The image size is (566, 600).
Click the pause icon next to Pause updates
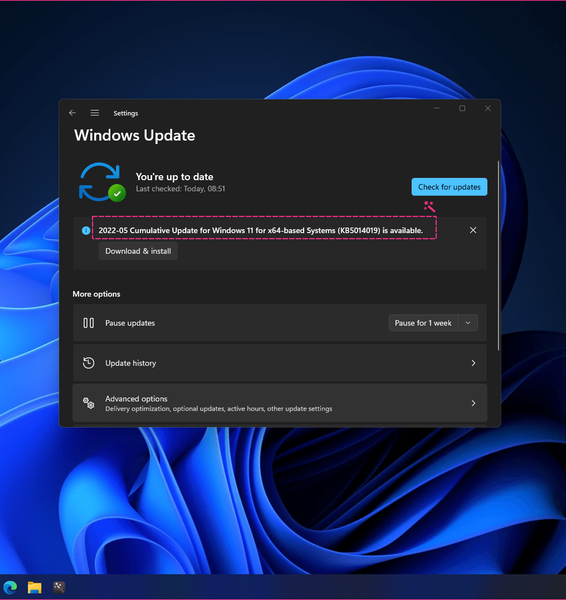coord(88,323)
